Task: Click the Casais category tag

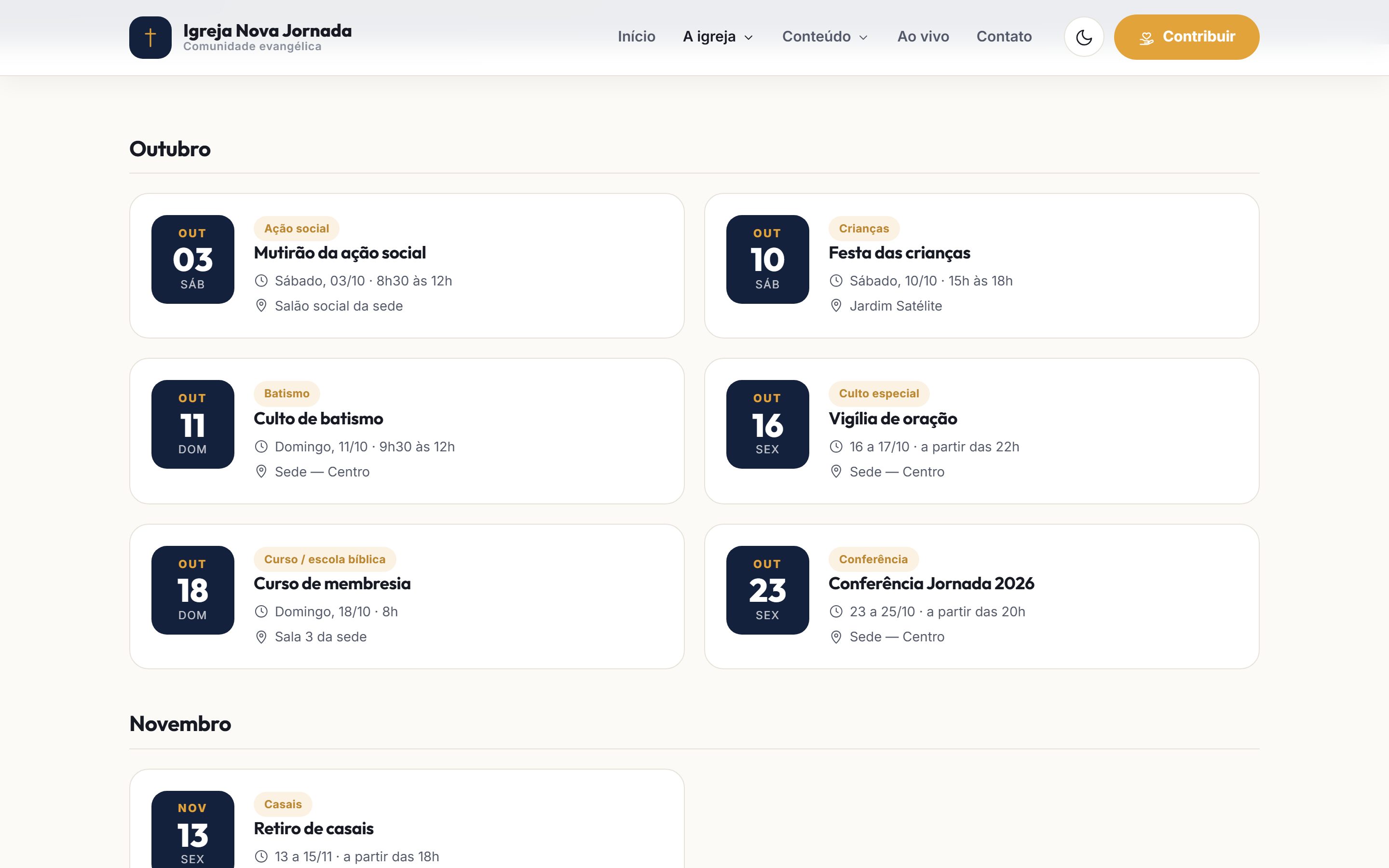Action: [x=283, y=804]
